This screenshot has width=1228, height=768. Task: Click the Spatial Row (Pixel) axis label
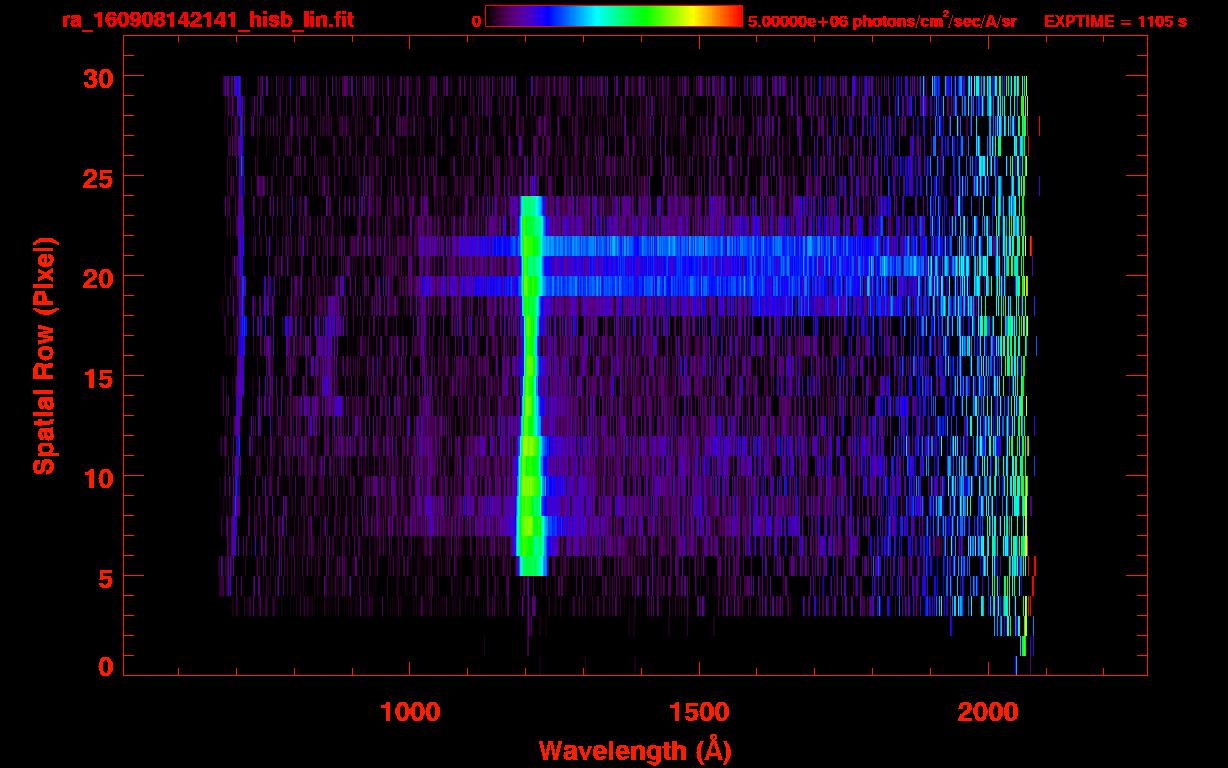(44, 355)
